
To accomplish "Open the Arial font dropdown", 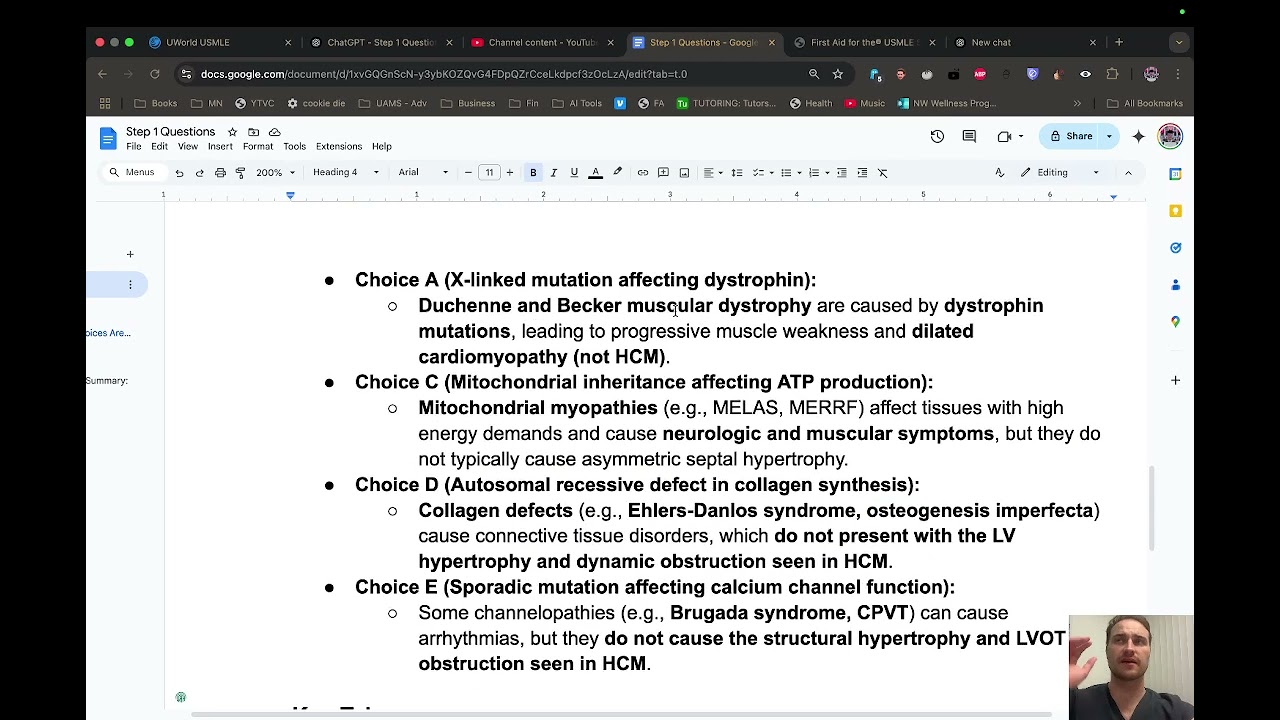I will 423,173.
